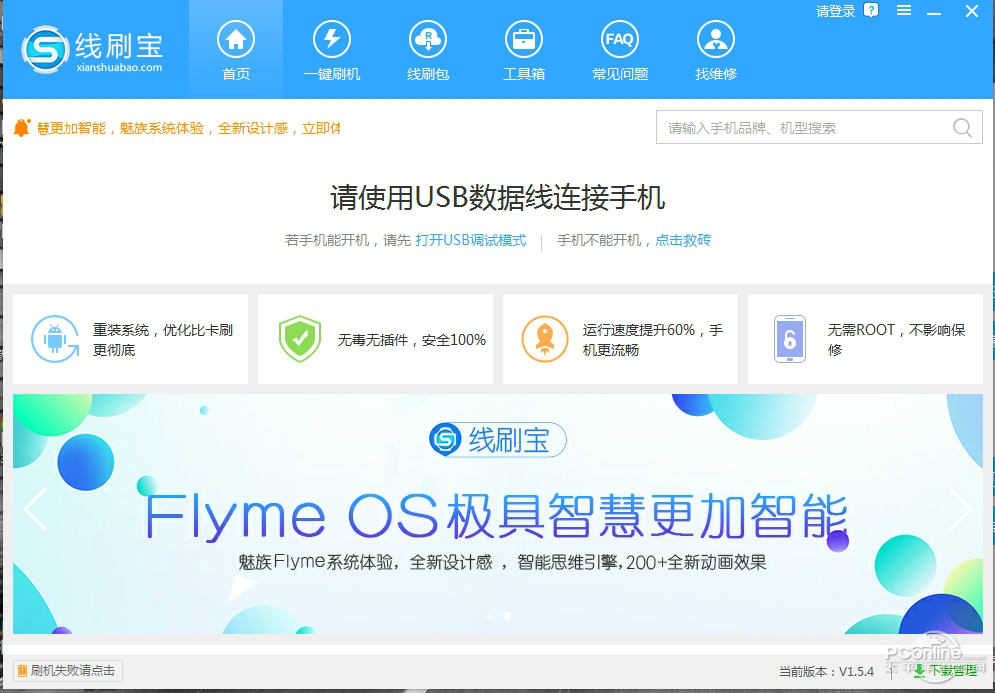Open the hamburger menu icon
The image size is (995, 693).
pos(904,11)
